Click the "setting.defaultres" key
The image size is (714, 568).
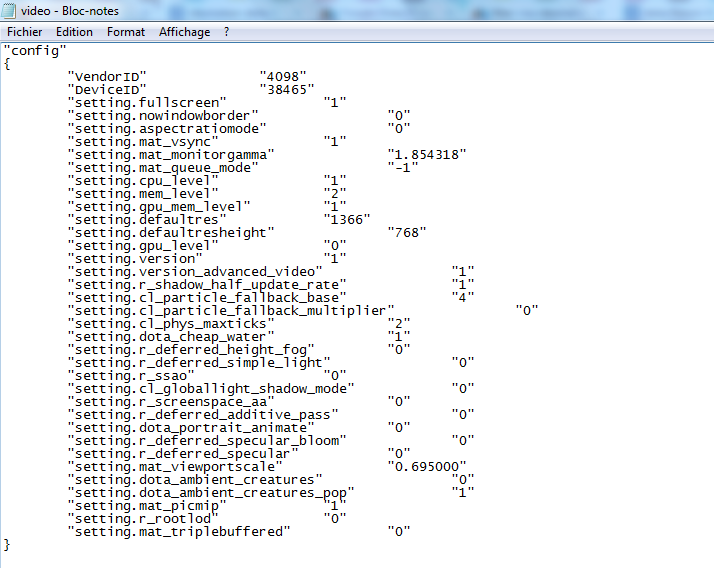point(147,220)
